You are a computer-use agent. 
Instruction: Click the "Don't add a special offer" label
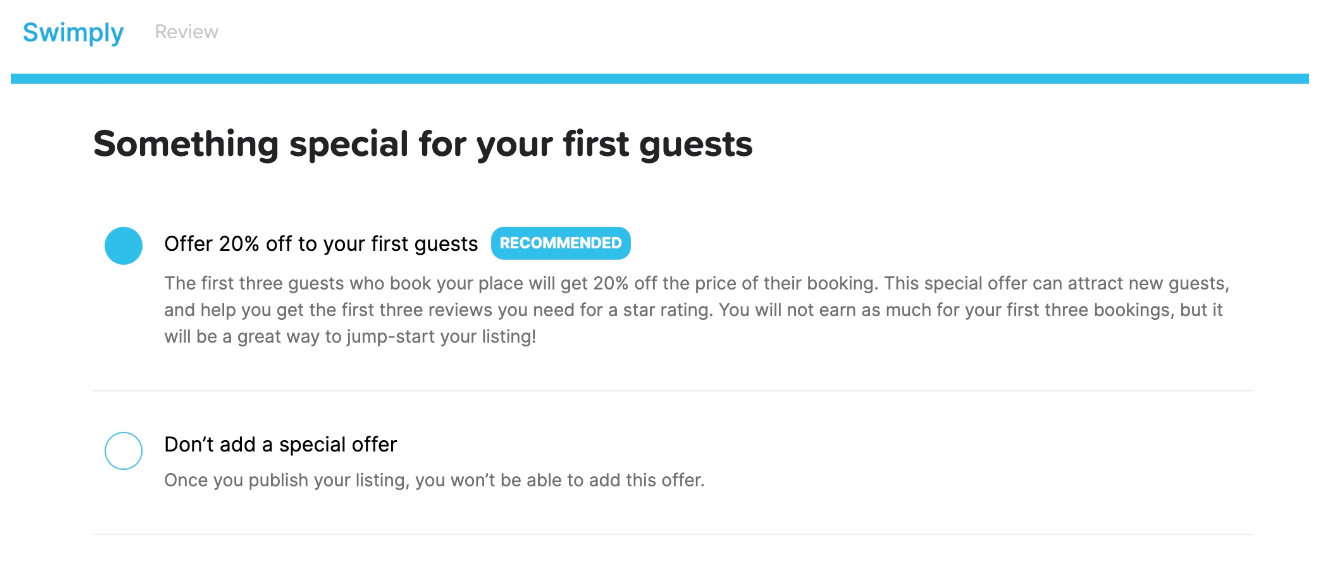pos(281,444)
